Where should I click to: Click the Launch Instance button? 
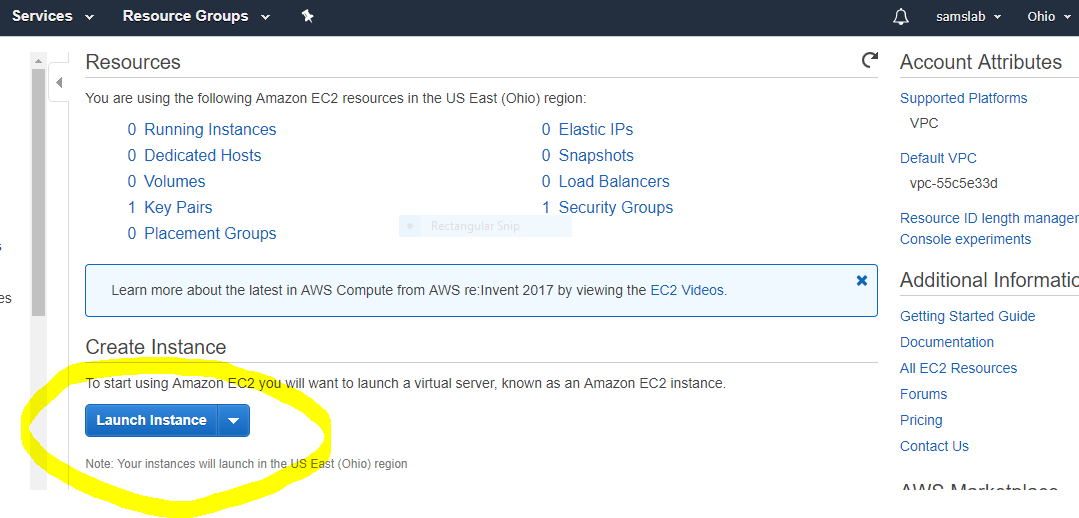151,420
